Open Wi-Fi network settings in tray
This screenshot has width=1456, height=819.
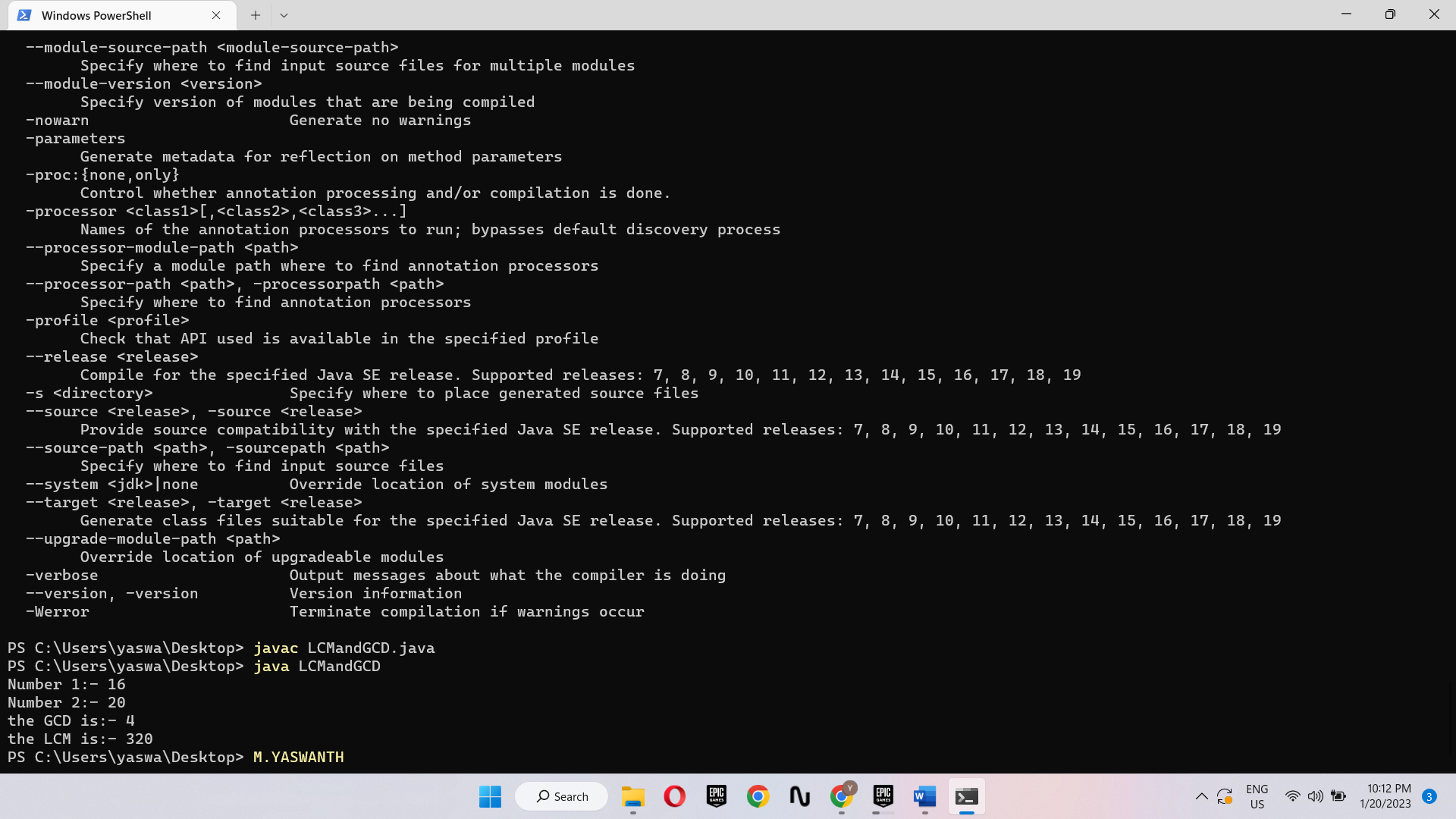(x=1292, y=796)
